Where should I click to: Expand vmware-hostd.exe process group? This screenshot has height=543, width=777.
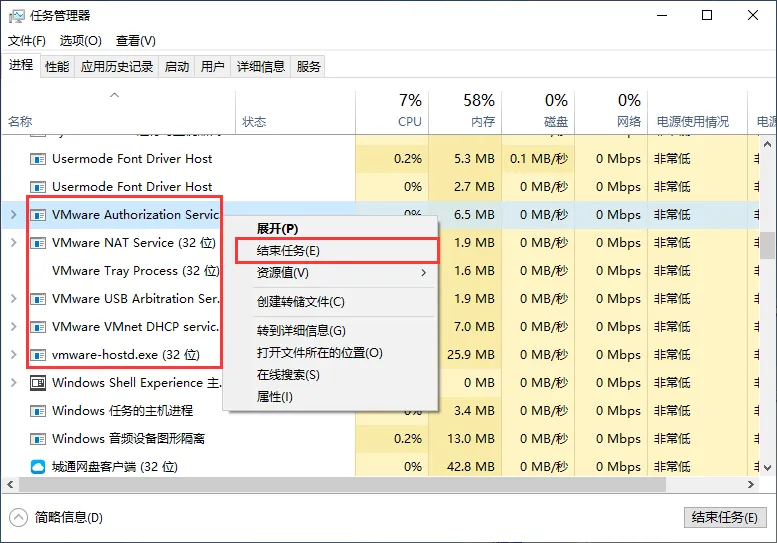(x=14, y=355)
